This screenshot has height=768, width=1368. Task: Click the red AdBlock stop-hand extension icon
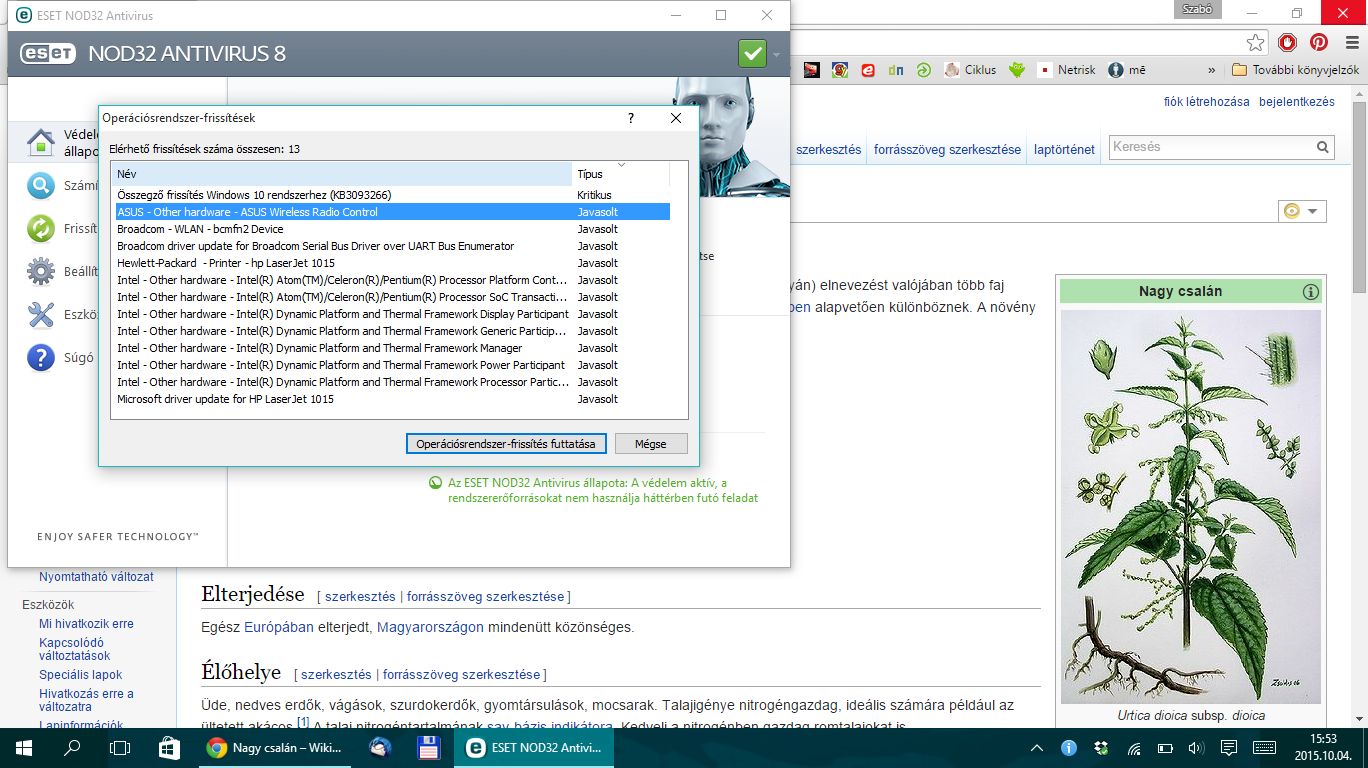(1289, 42)
